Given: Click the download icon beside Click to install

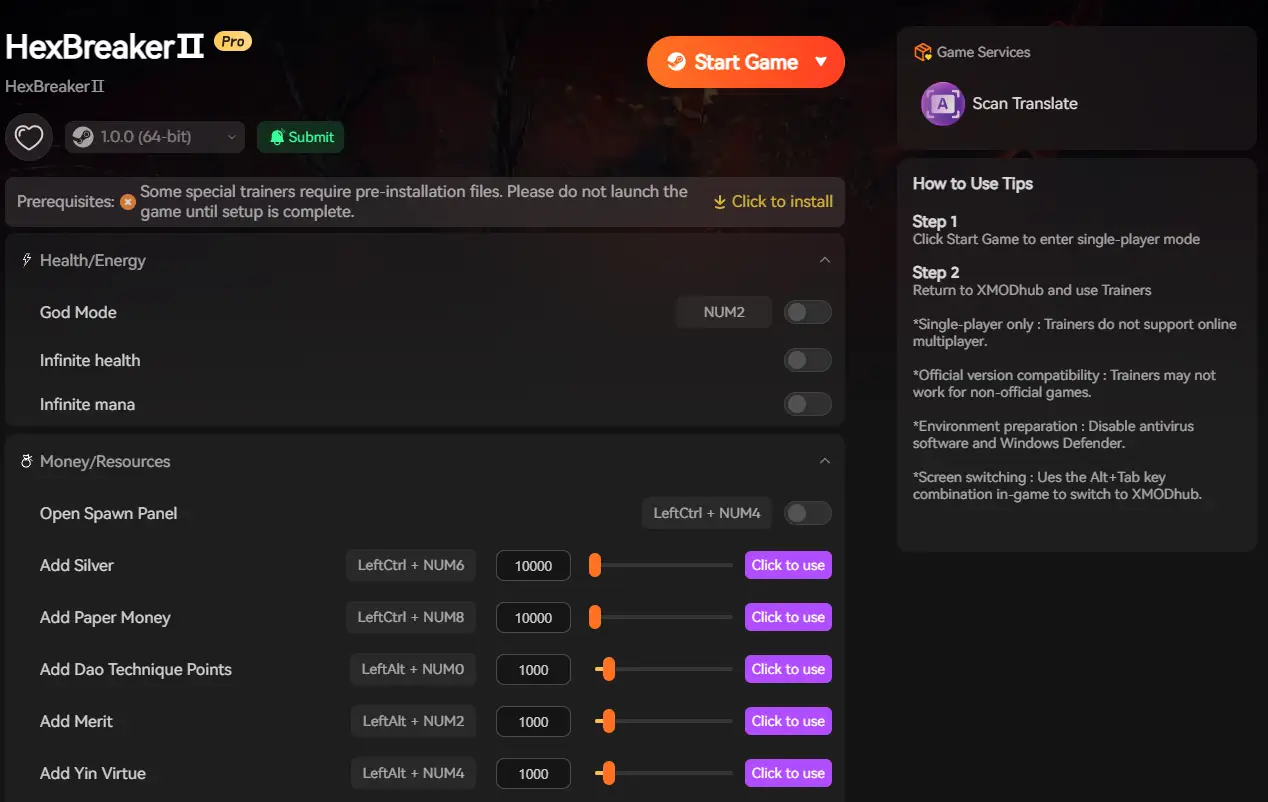Looking at the screenshot, I should point(719,202).
